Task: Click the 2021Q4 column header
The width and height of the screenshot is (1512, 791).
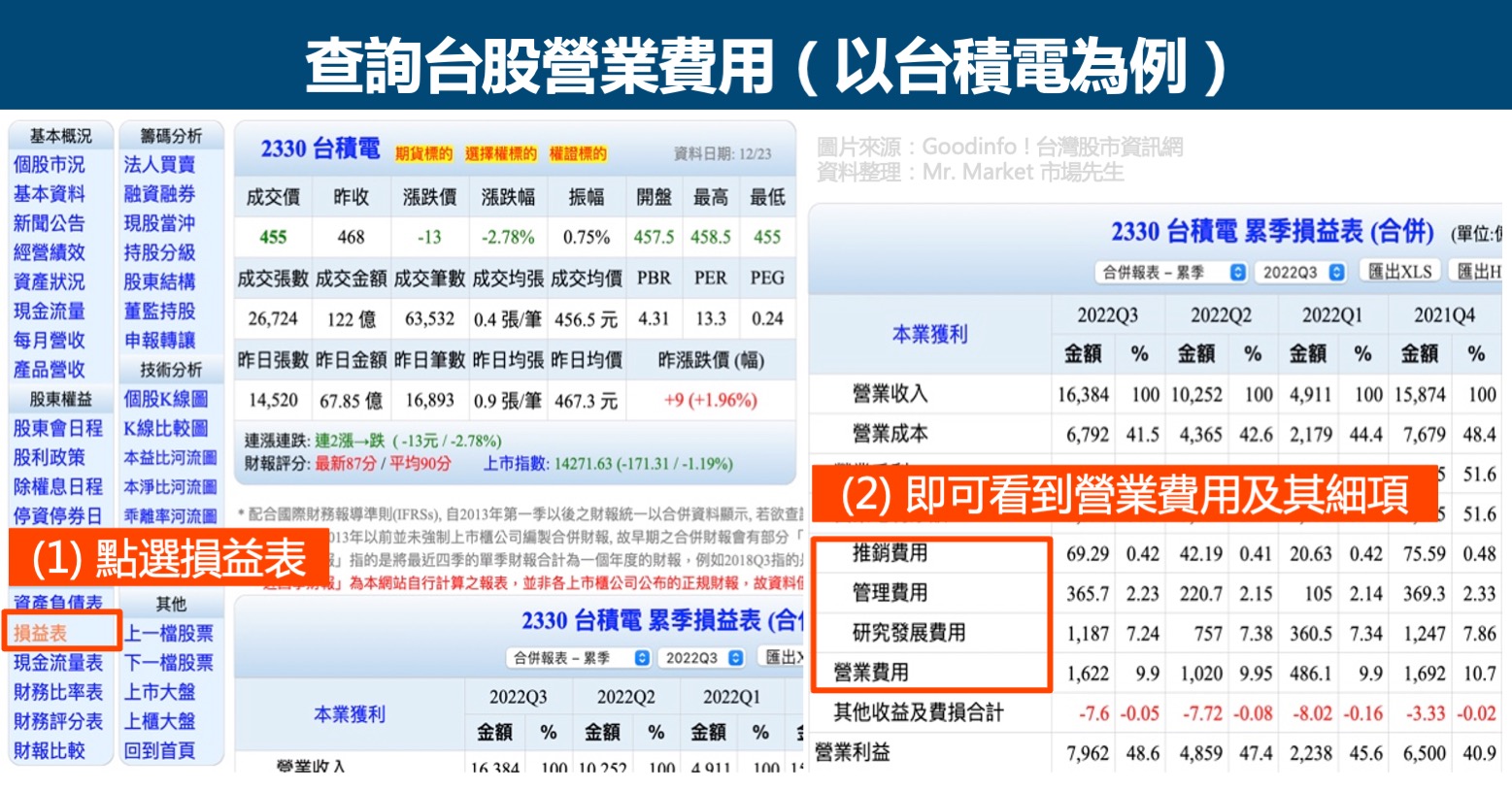Action: [1444, 315]
